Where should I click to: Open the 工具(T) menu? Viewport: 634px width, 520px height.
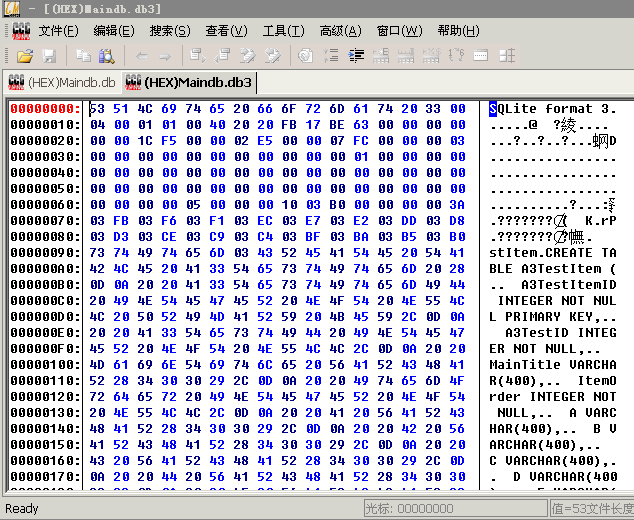[x=283, y=31]
